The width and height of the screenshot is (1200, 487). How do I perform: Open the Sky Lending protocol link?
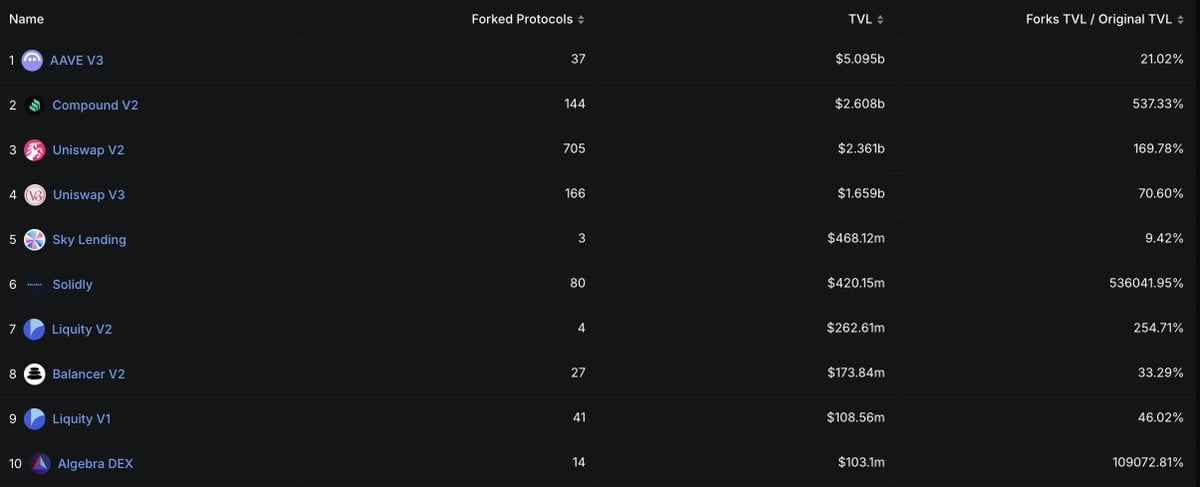point(89,240)
